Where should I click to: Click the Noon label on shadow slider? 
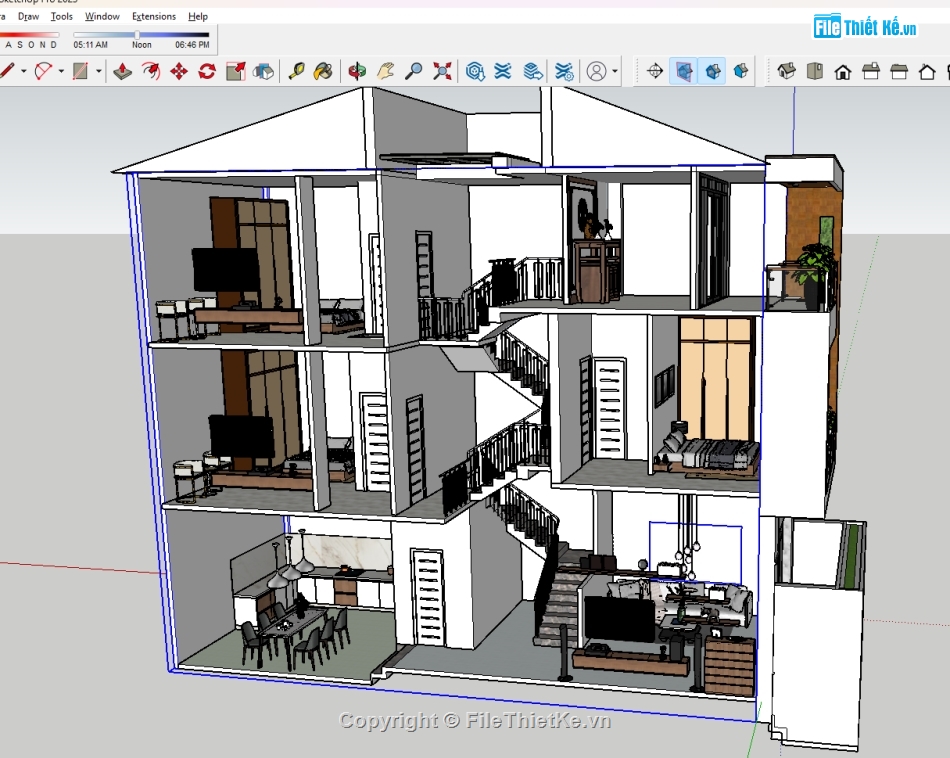tap(142, 45)
